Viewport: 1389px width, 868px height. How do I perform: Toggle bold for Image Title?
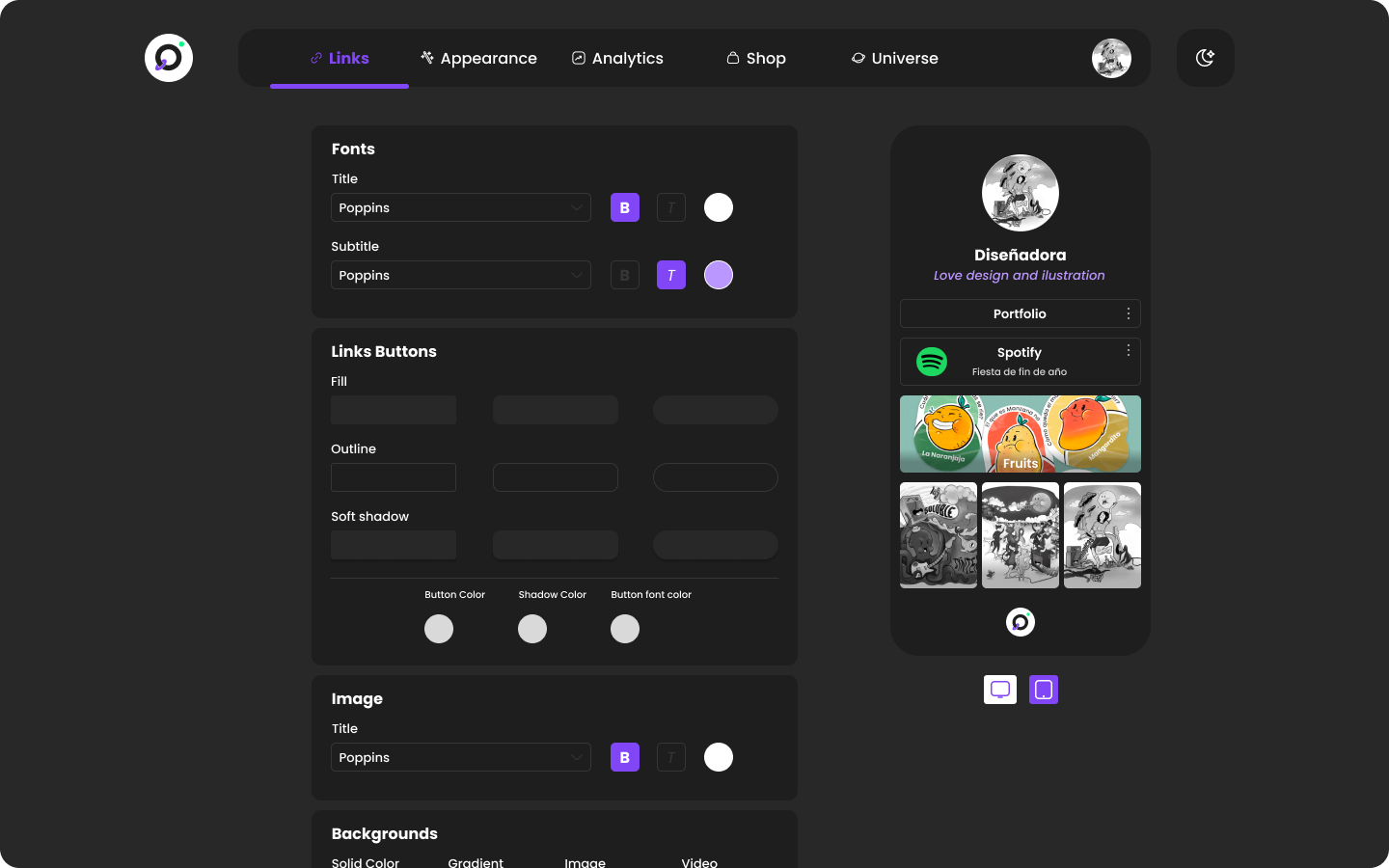click(625, 757)
